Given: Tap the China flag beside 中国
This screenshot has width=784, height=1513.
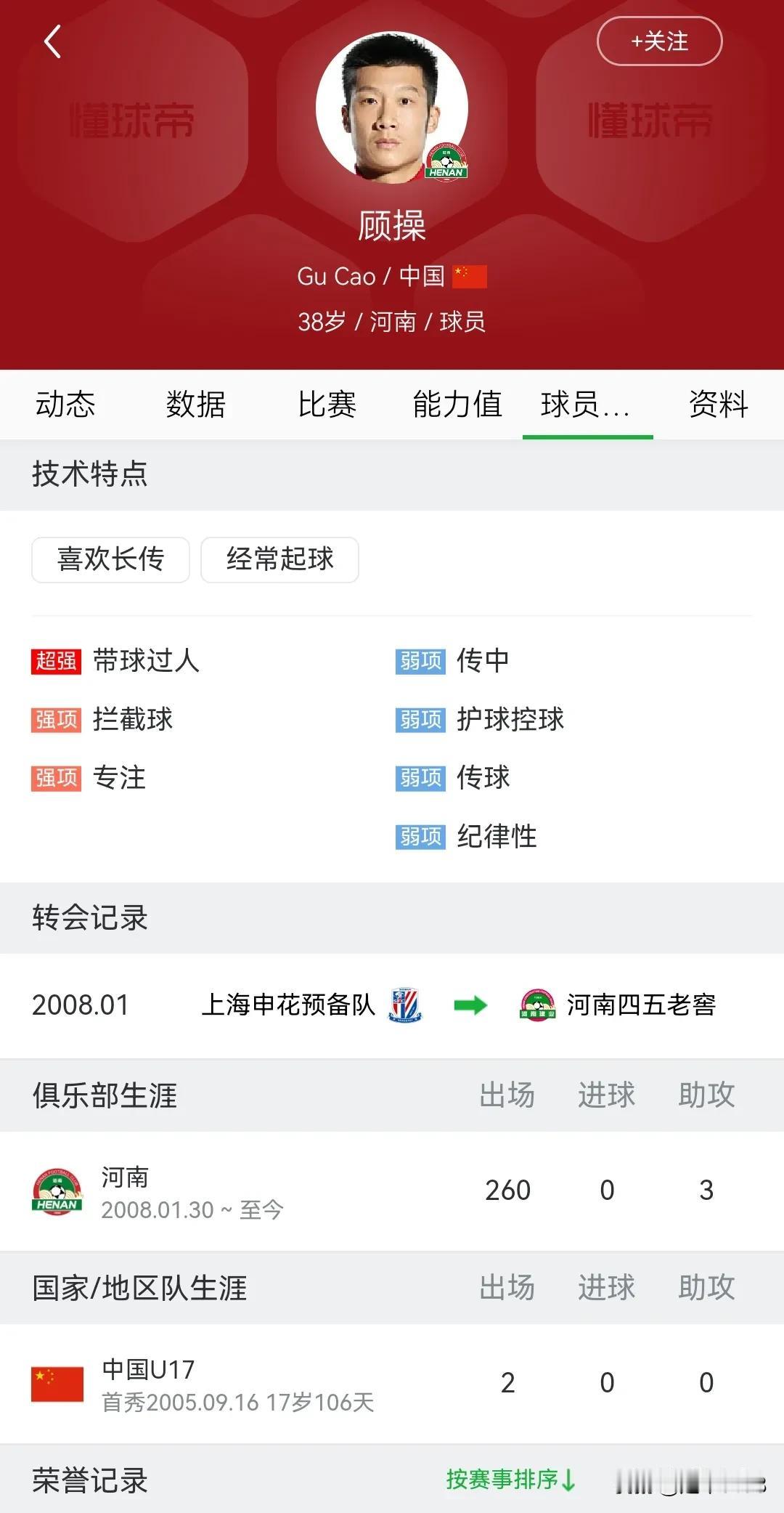Looking at the screenshot, I should click(470, 276).
